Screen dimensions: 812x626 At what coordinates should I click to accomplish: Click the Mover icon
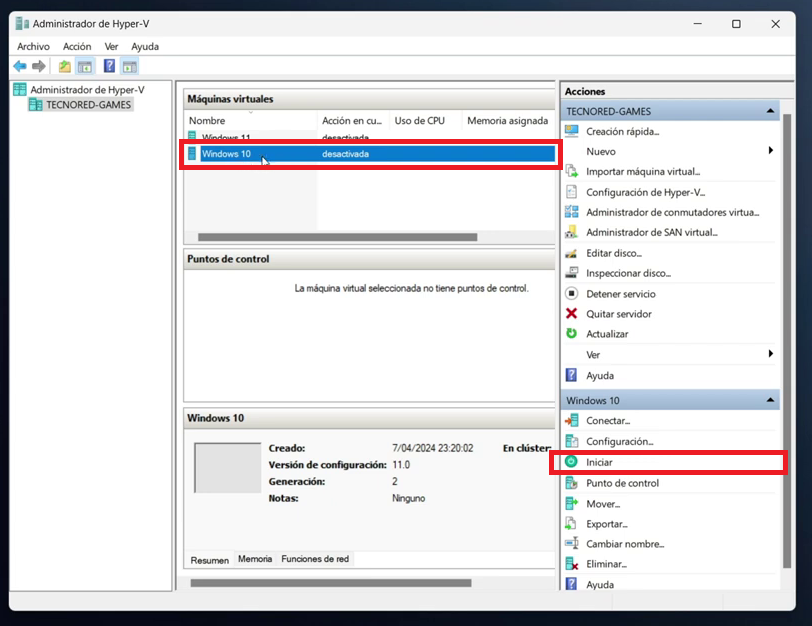572,503
